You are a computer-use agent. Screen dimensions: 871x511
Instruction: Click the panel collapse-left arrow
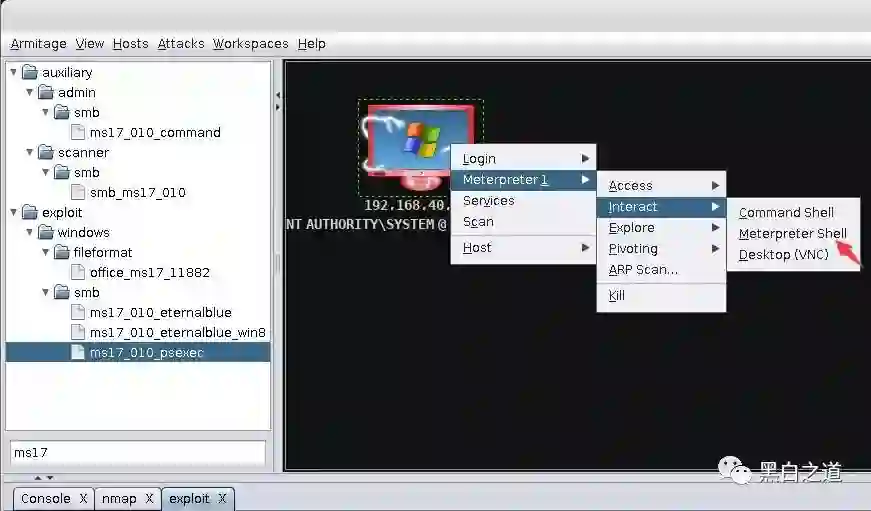(278, 95)
